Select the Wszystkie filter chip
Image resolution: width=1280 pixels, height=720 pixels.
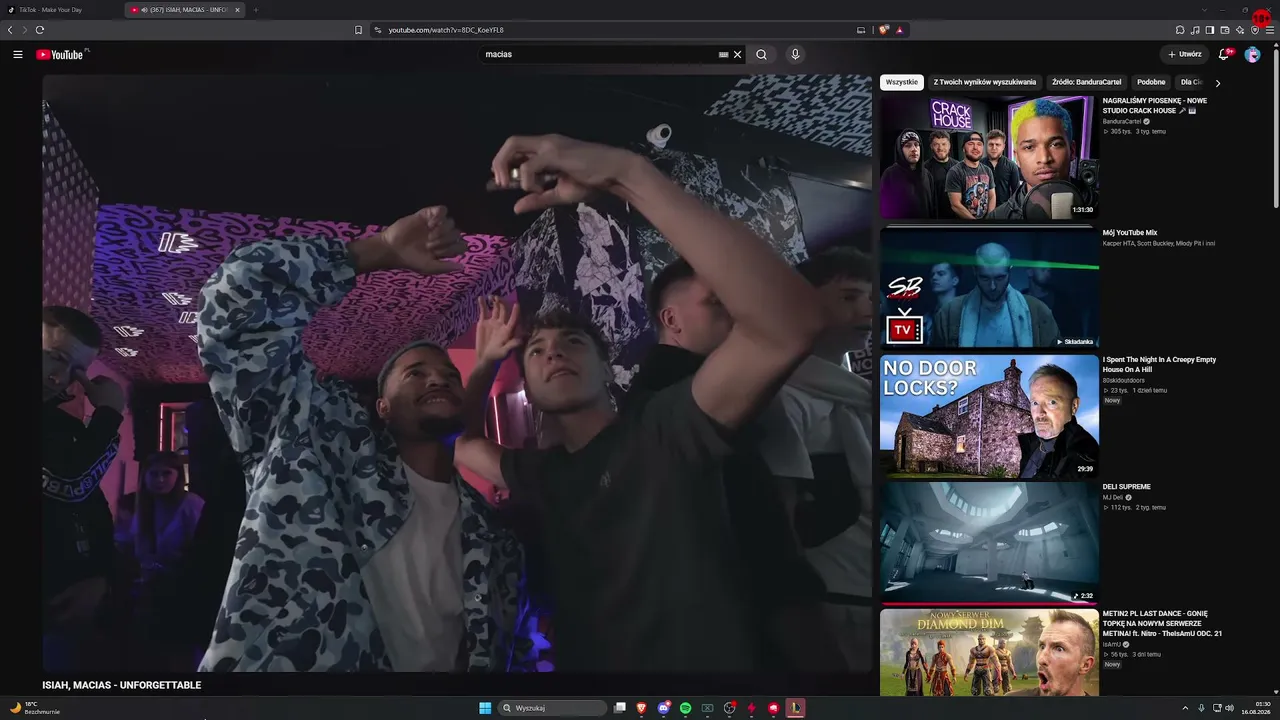pos(902,82)
